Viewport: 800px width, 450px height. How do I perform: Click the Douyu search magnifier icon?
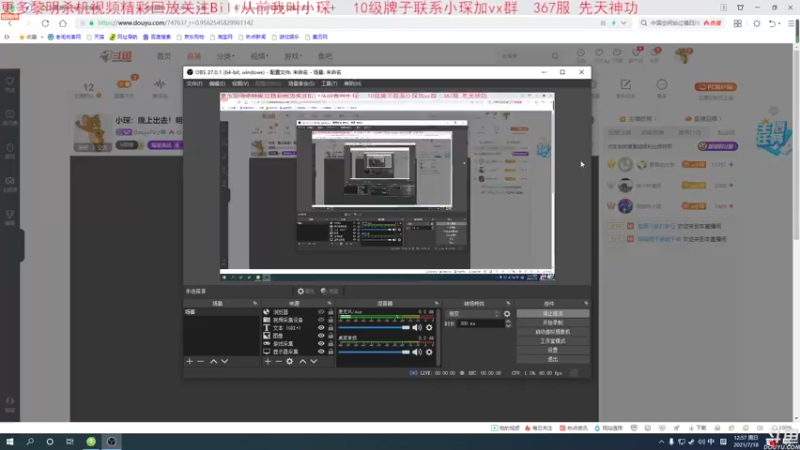click(x=555, y=56)
